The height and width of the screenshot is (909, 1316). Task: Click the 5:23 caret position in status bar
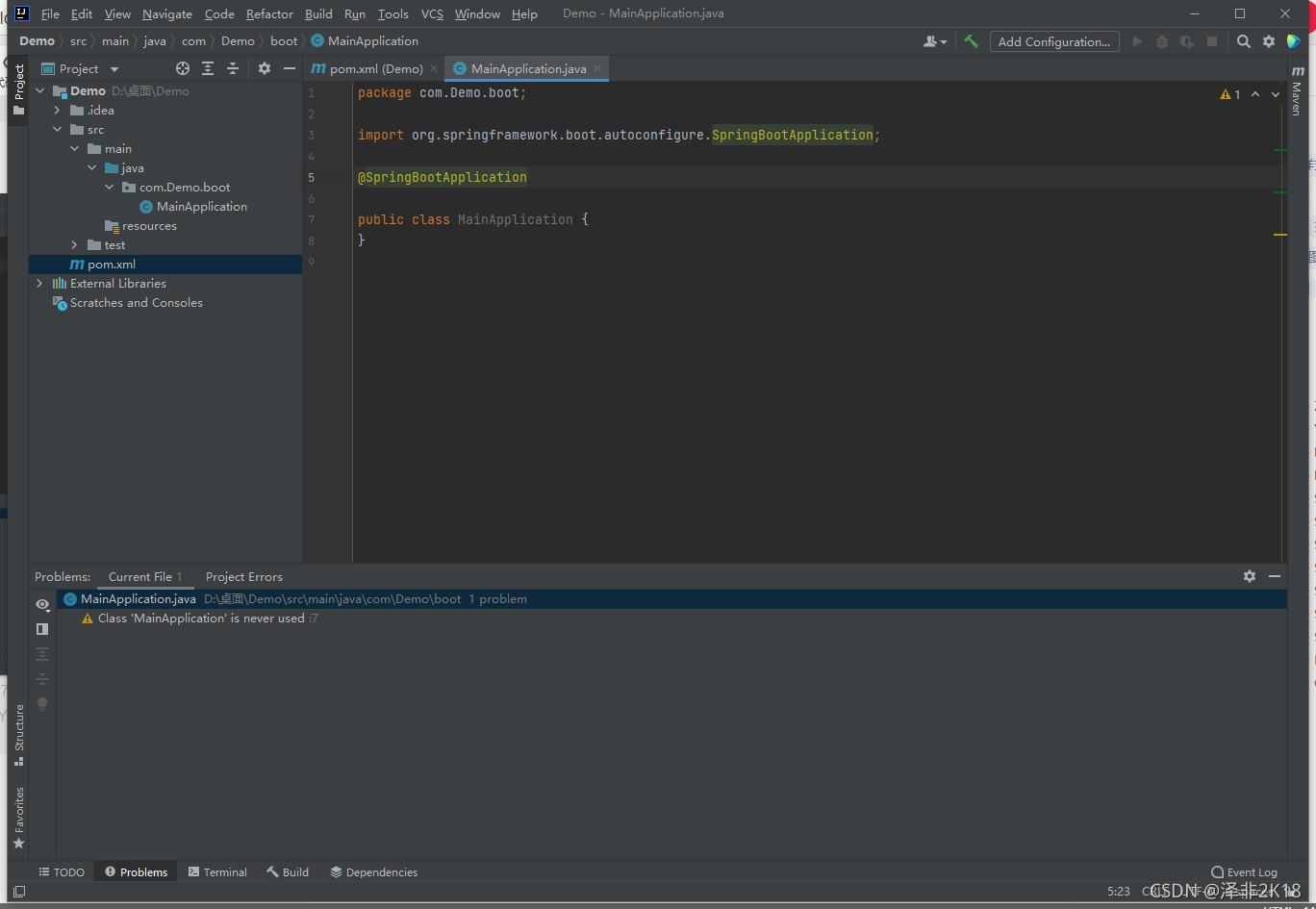coord(1119,892)
